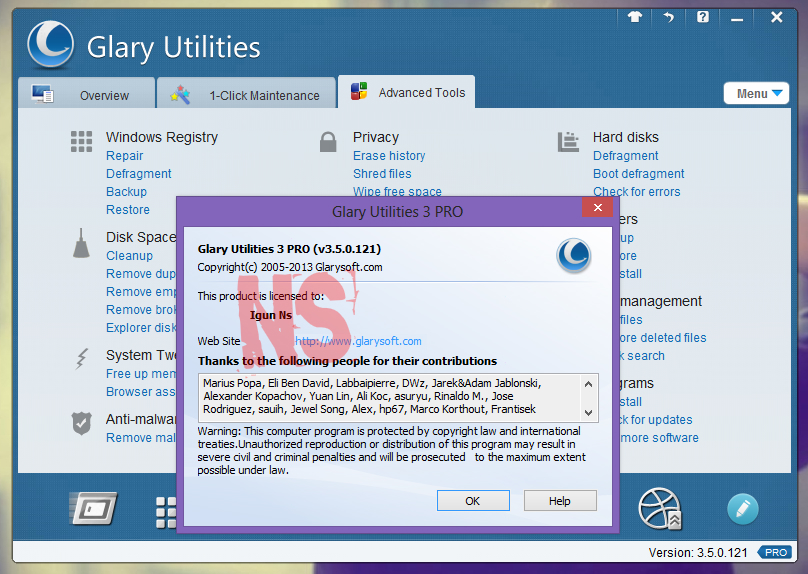The width and height of the screenshot is (808, 574).
Task: Click Wipe free space link
Action: click(x=397, y=191)
